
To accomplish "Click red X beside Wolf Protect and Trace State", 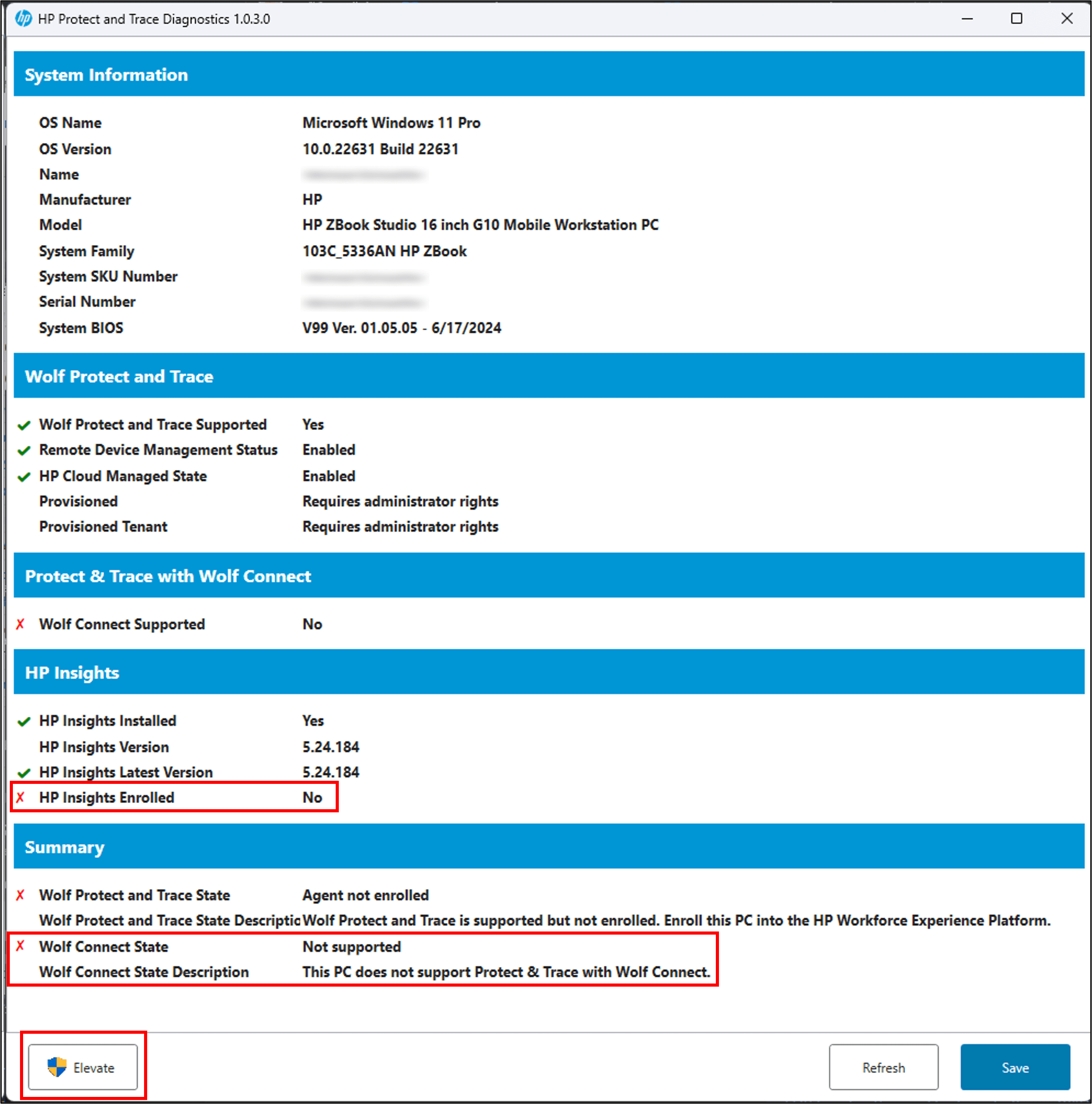I will click(20, 895).
